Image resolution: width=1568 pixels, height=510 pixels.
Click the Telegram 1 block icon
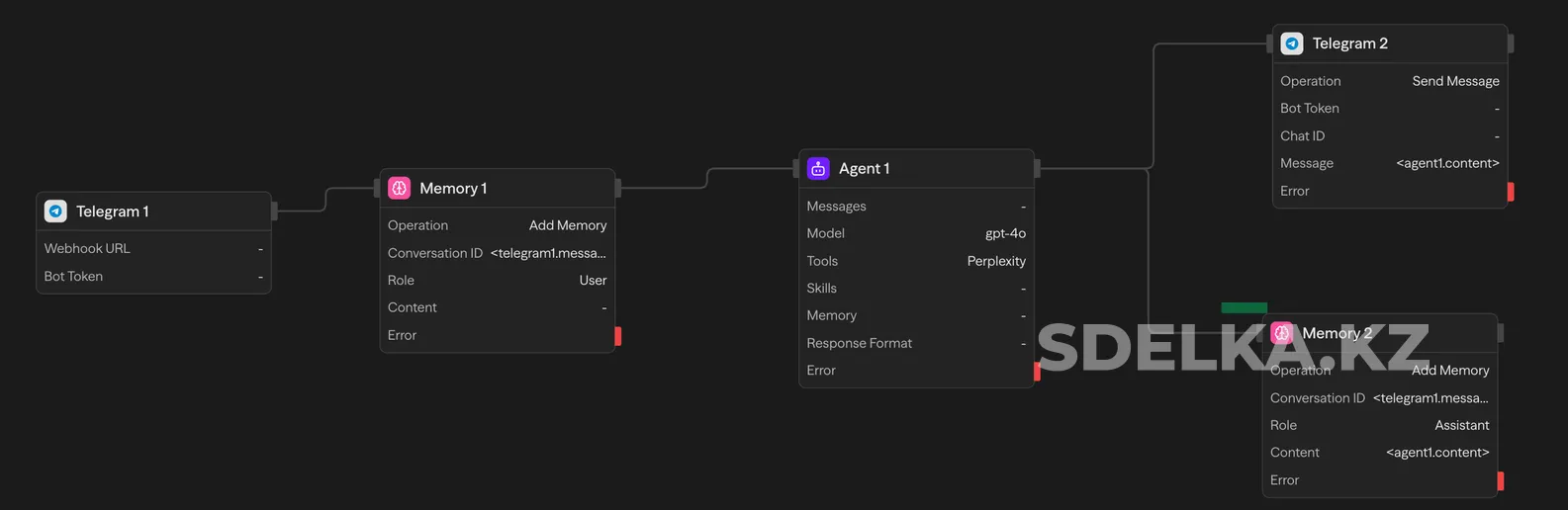coord(56,212)
